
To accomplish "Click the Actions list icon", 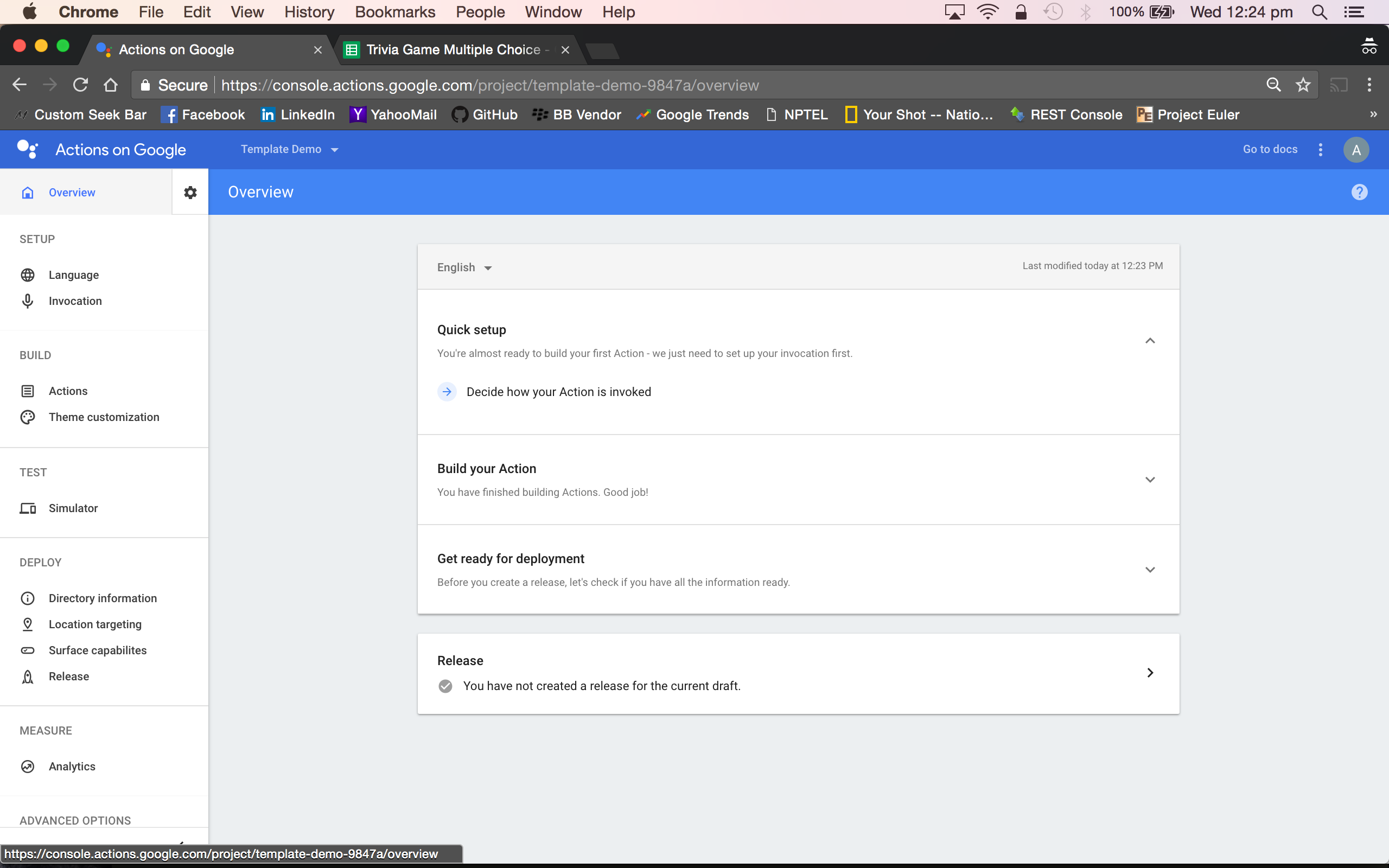I will (x=28, y=391).
